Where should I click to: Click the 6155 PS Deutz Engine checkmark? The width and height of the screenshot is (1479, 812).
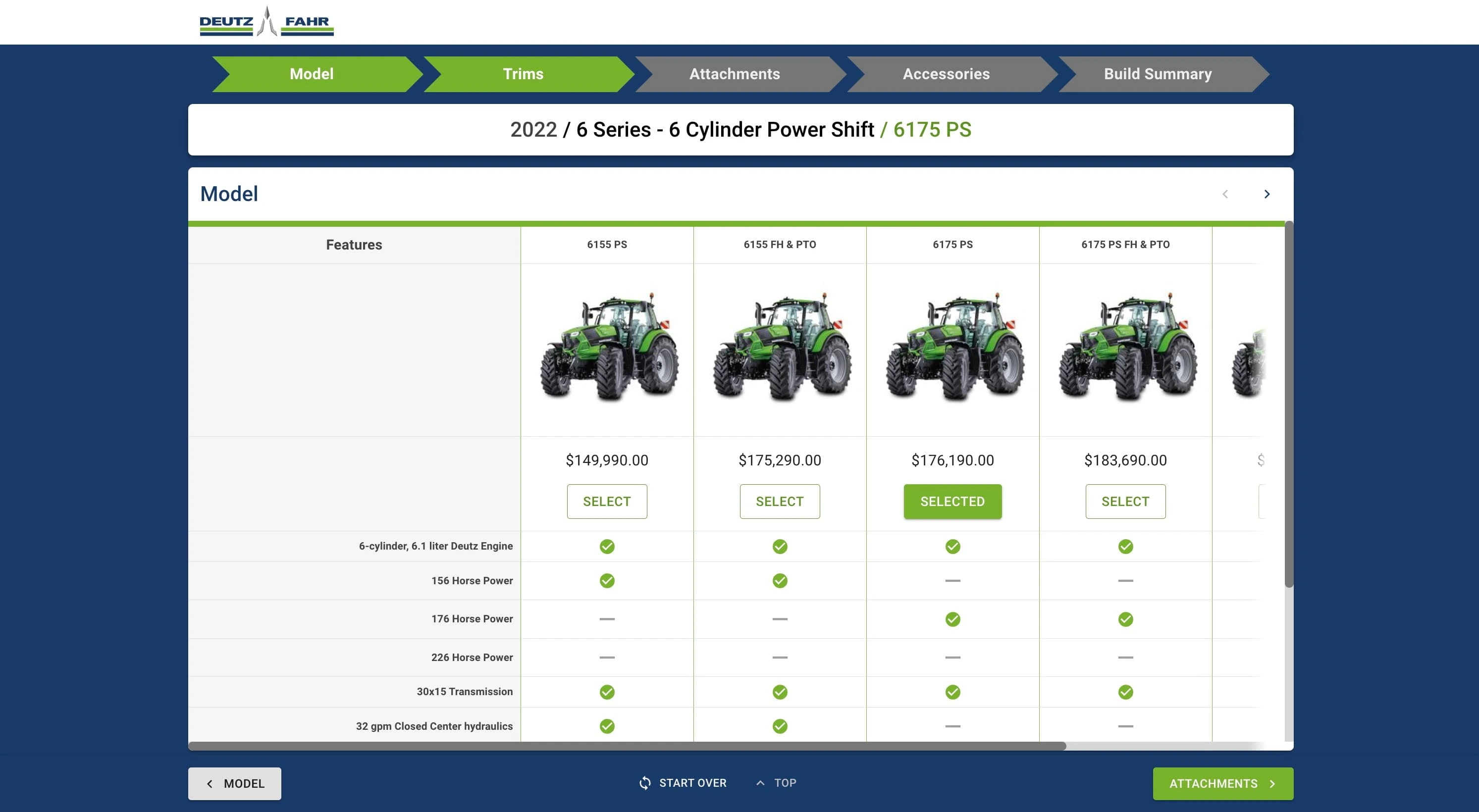[607, 546]
